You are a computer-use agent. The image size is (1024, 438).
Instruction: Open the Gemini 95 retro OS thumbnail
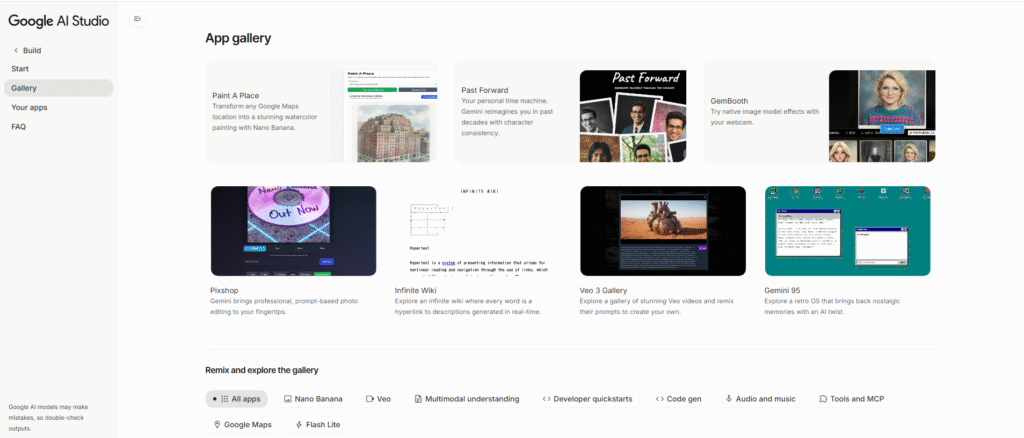click(x=847, y=231)
